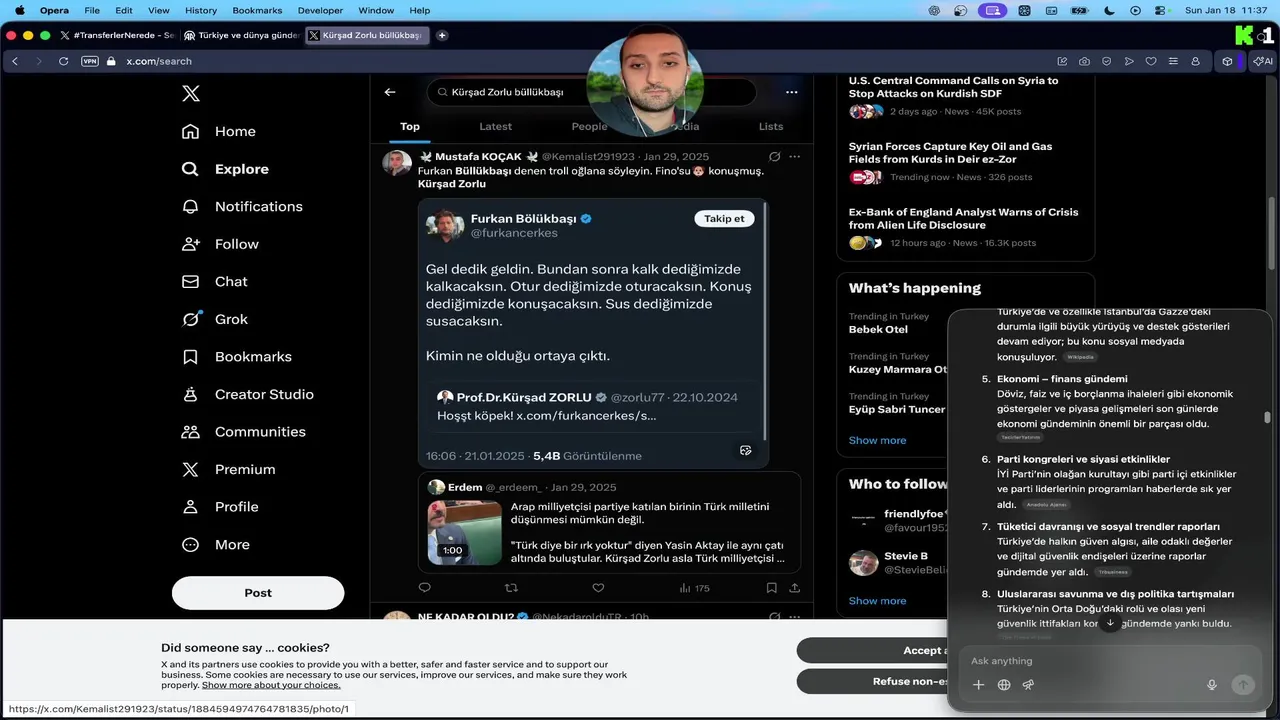1280x720 pixels.
Task: Switch to the Latest tab
Action: [x=495, y=127]
